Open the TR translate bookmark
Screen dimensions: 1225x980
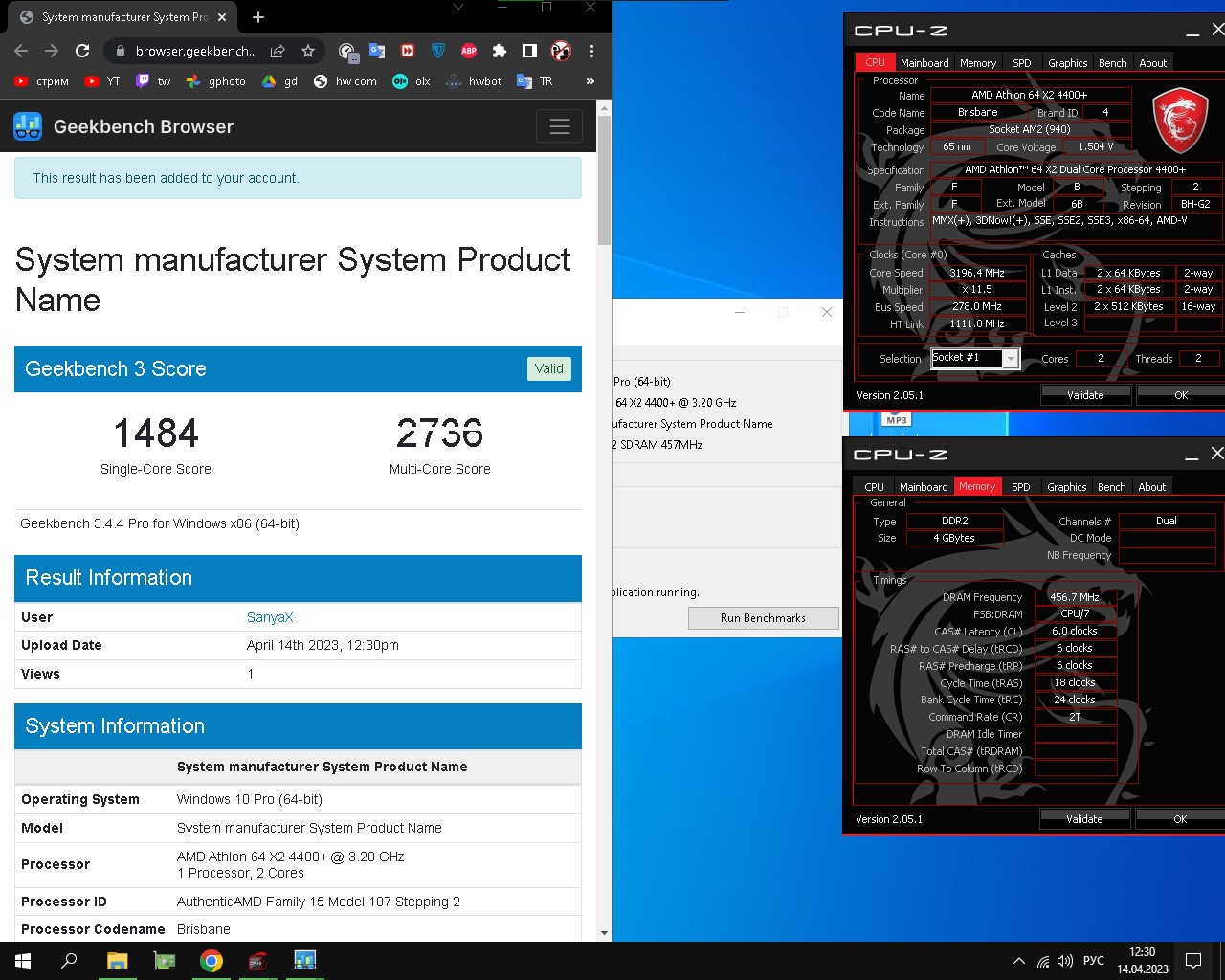click(x=535, y=81)
